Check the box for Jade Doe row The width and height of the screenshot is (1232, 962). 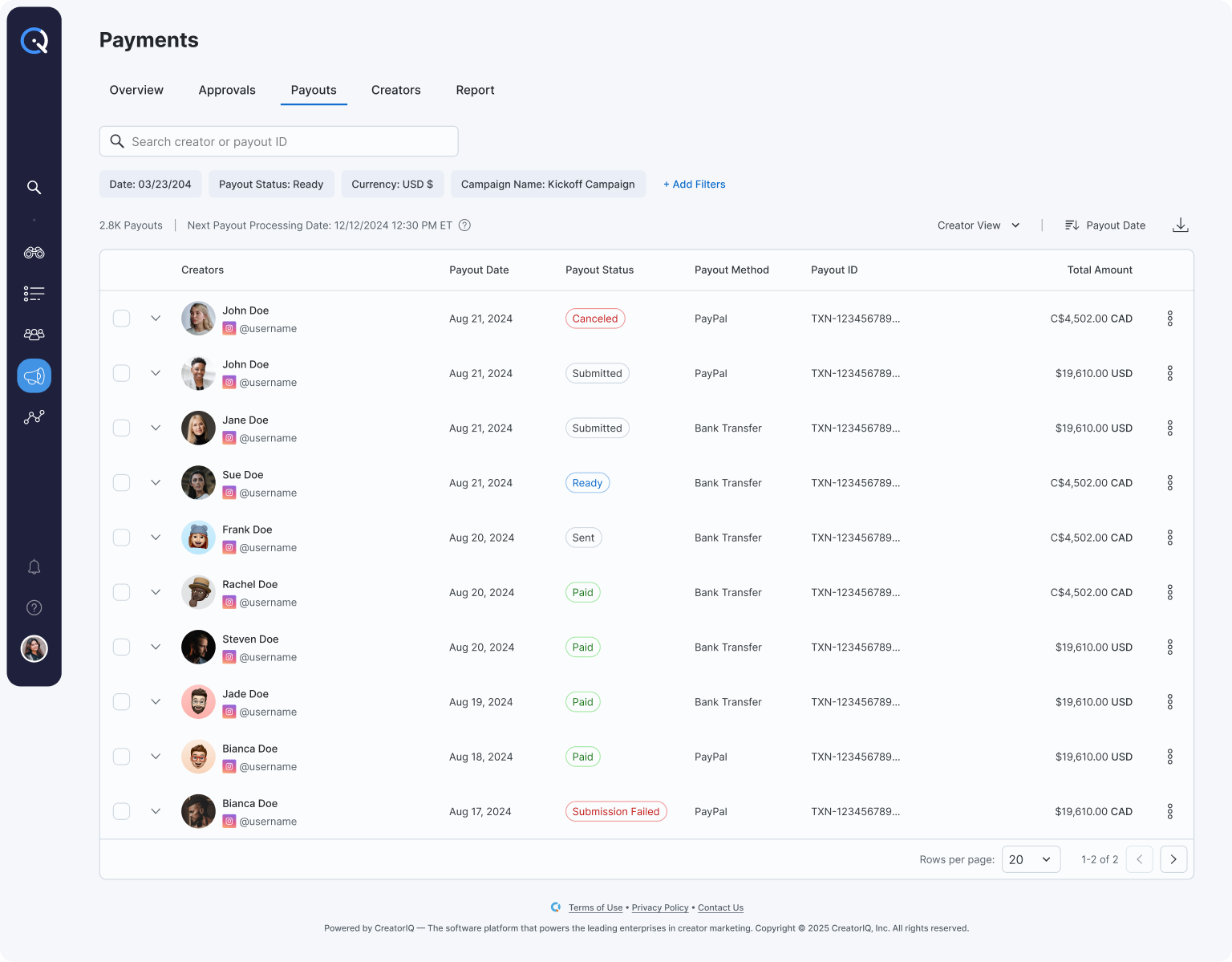point(121,702)
